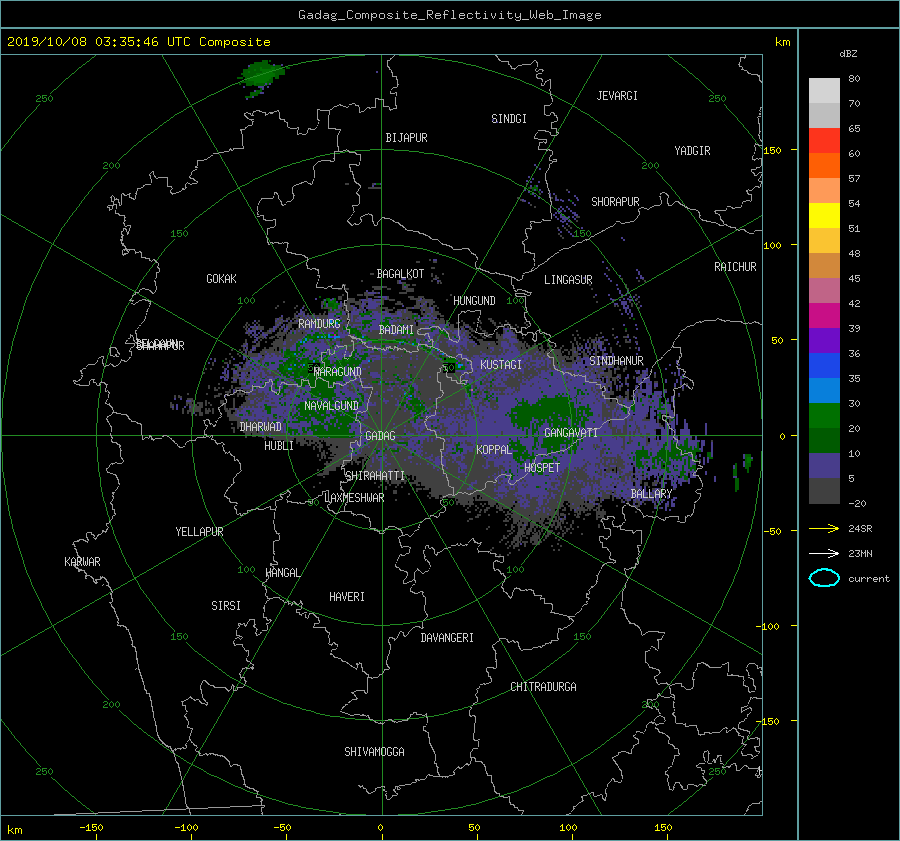This screenshot has height=841, width=900.
Task: Click the SHIRAHATTI city label
Action: click(375, 476)
